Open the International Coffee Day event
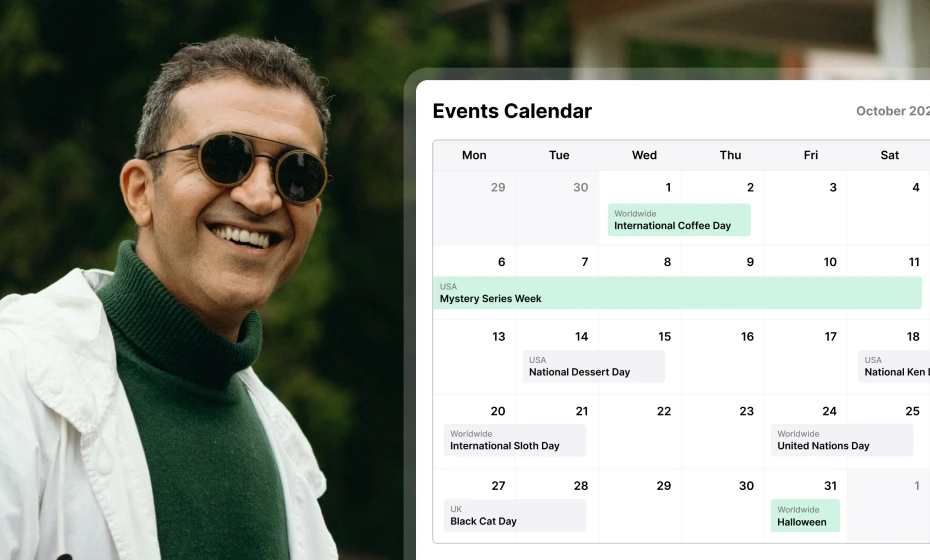This screenshot has width=930, height=560. [x=678, y=220]
